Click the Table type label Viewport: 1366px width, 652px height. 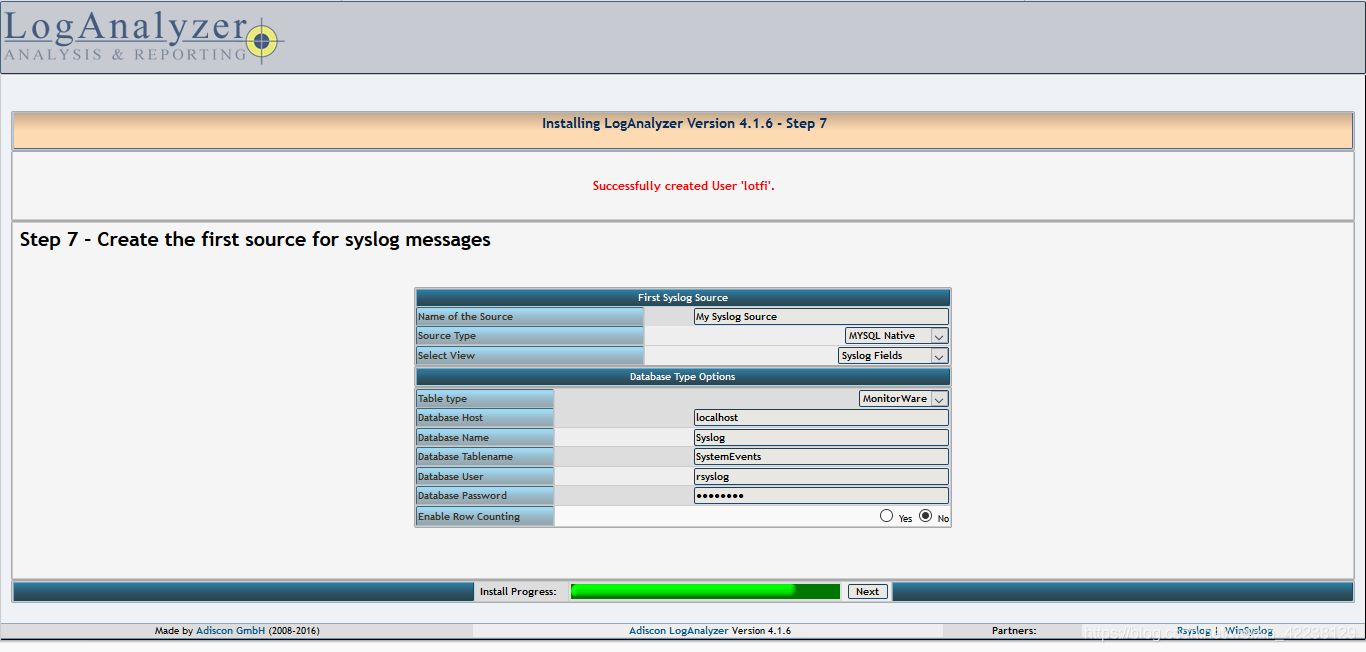point(442,399)
